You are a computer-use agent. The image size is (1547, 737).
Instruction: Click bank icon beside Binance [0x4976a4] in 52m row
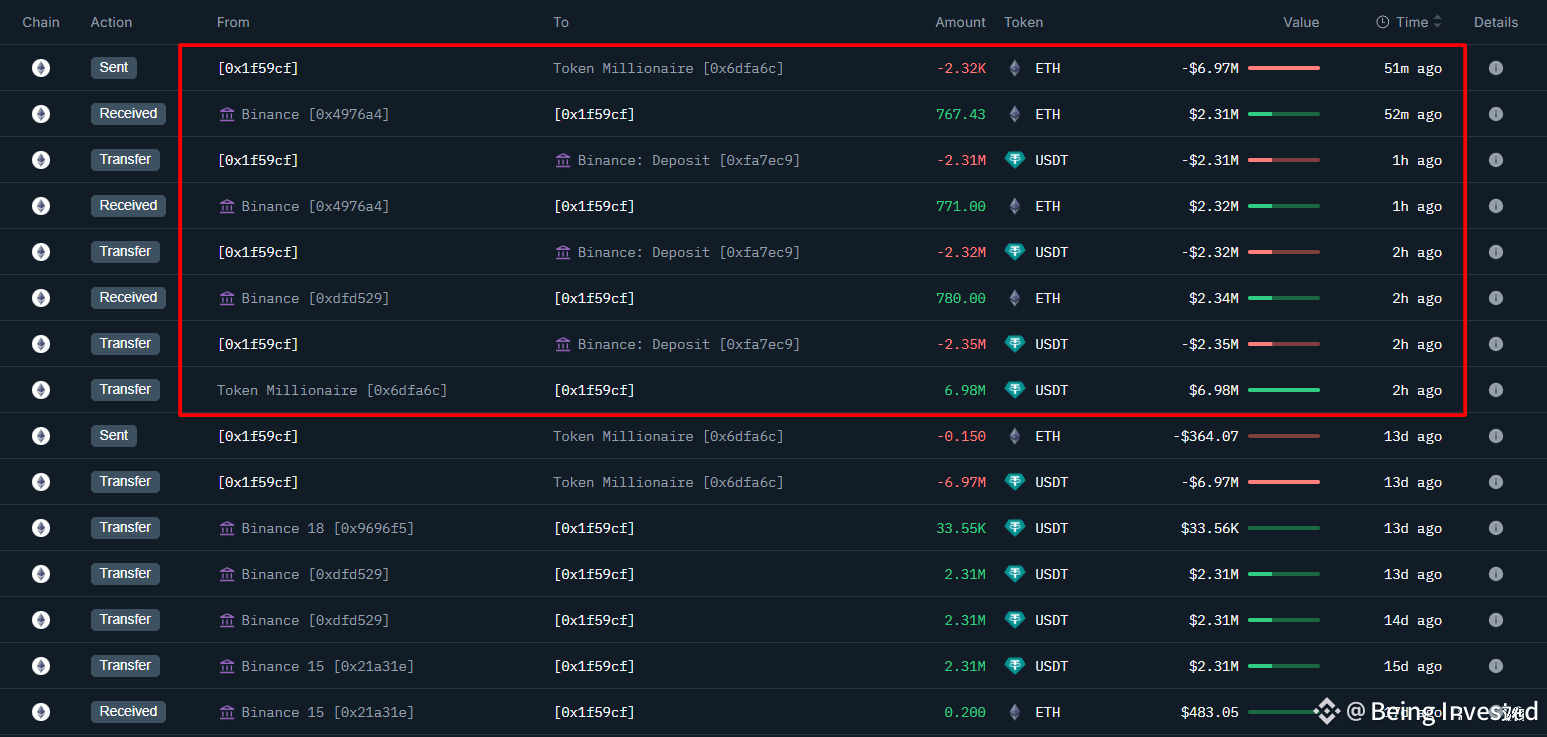pyautogui.click(x=227, y=114)
